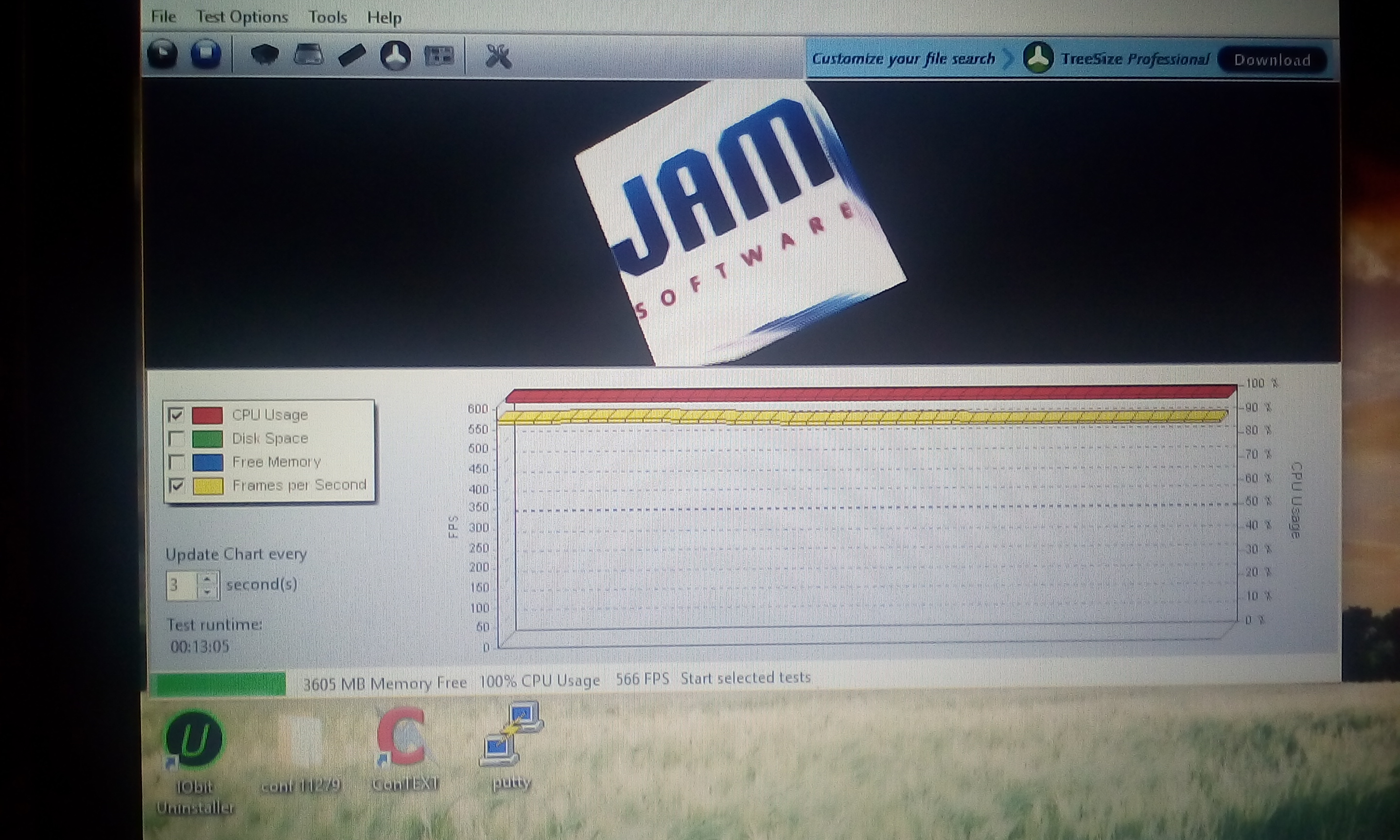Decrease the chart update interval with down arrow
The image size is (1400, 840).
click(208, 592)
